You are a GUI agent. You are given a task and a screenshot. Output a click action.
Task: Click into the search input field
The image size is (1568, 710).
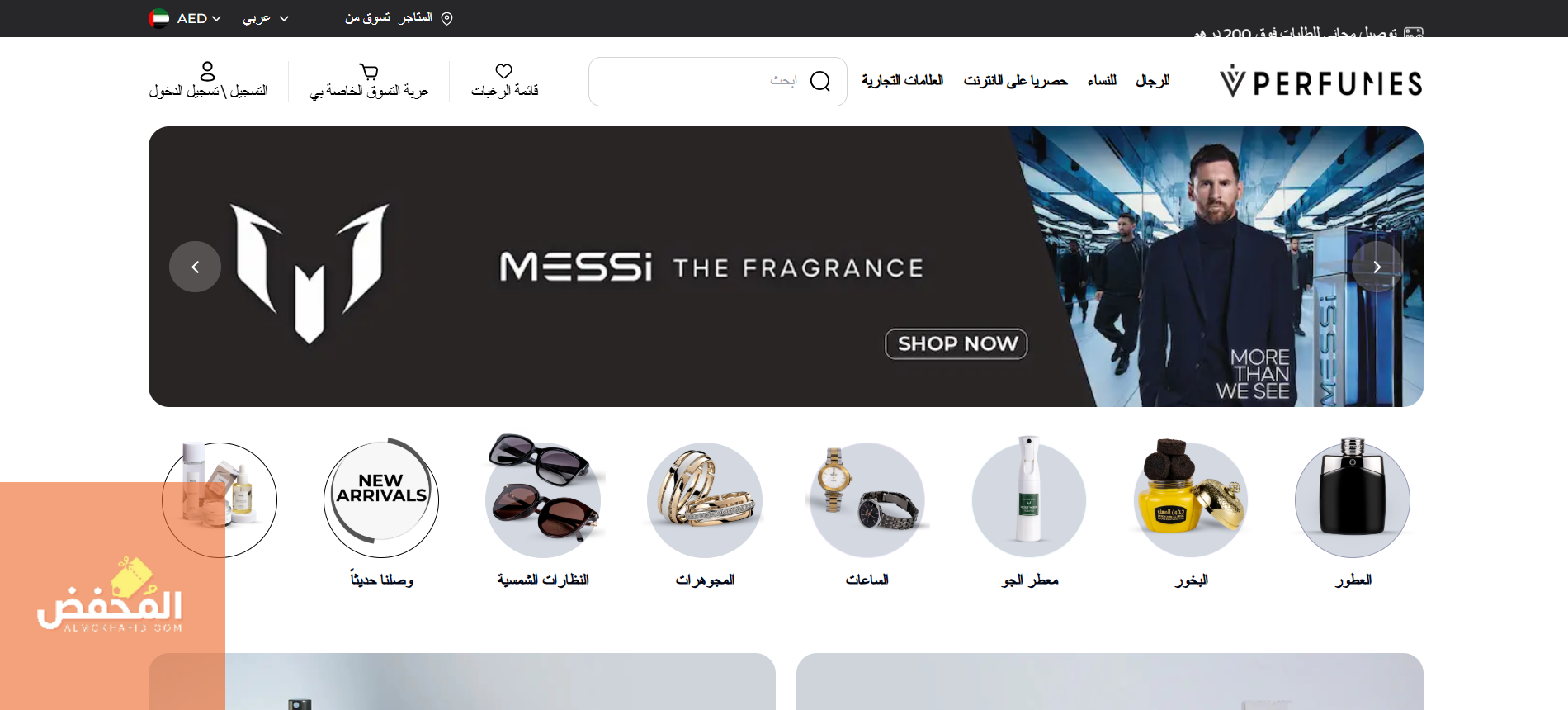[x=701, y=81]
